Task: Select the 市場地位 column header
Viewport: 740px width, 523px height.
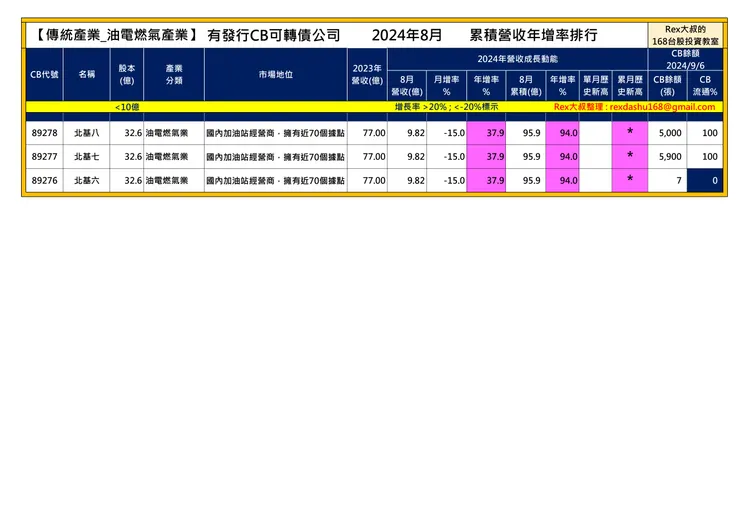Action: 276,74
